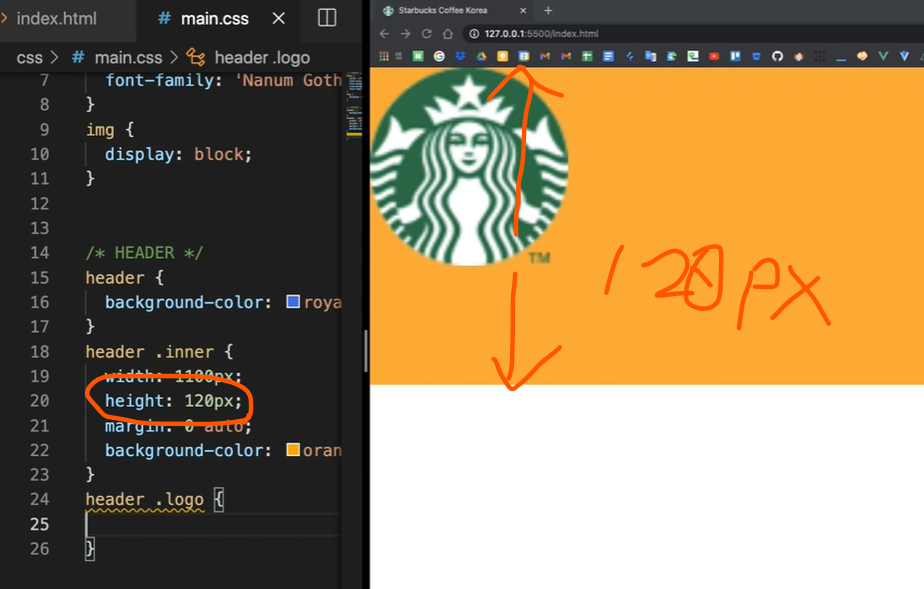924x589 pixels.
Task: Click the 'font-family' line in the editor
Action: pos(223,80)
